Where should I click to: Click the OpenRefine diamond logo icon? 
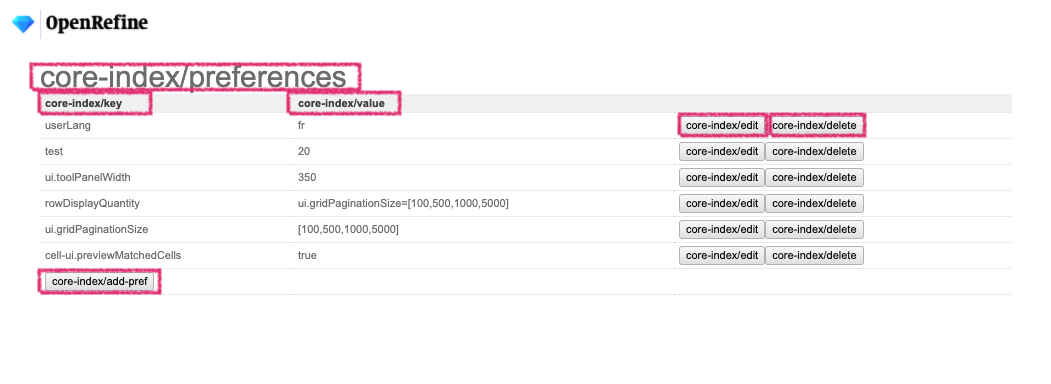pyautogui.click(x=23, y=25)
